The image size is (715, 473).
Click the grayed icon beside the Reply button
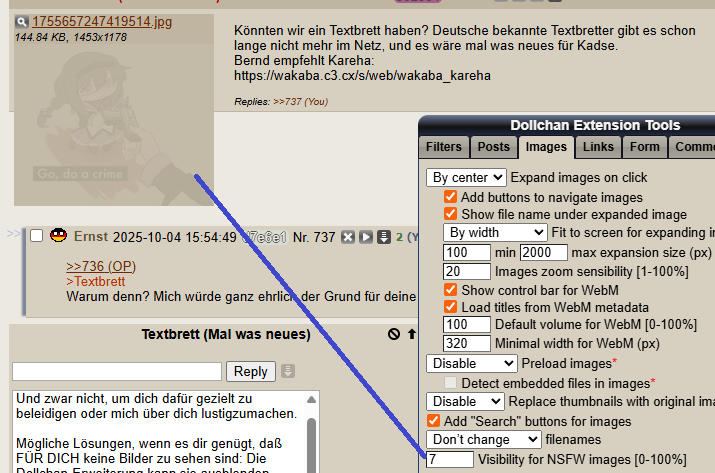tap(288, 371)
